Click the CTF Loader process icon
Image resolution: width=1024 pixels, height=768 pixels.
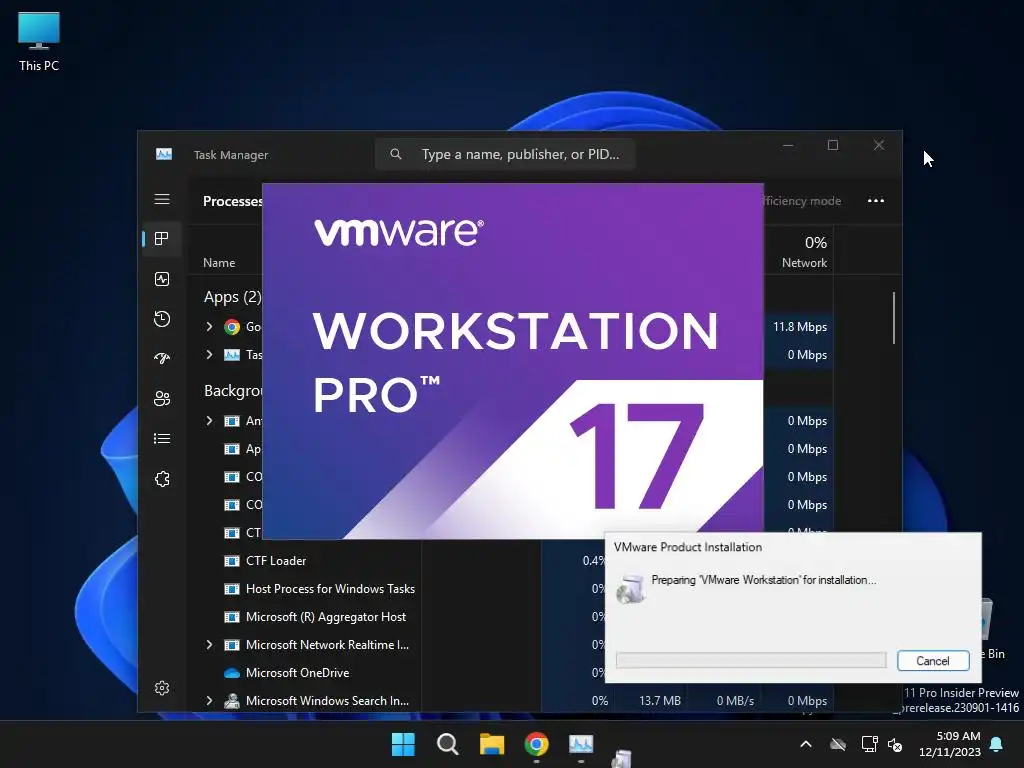tap(232, 560)
